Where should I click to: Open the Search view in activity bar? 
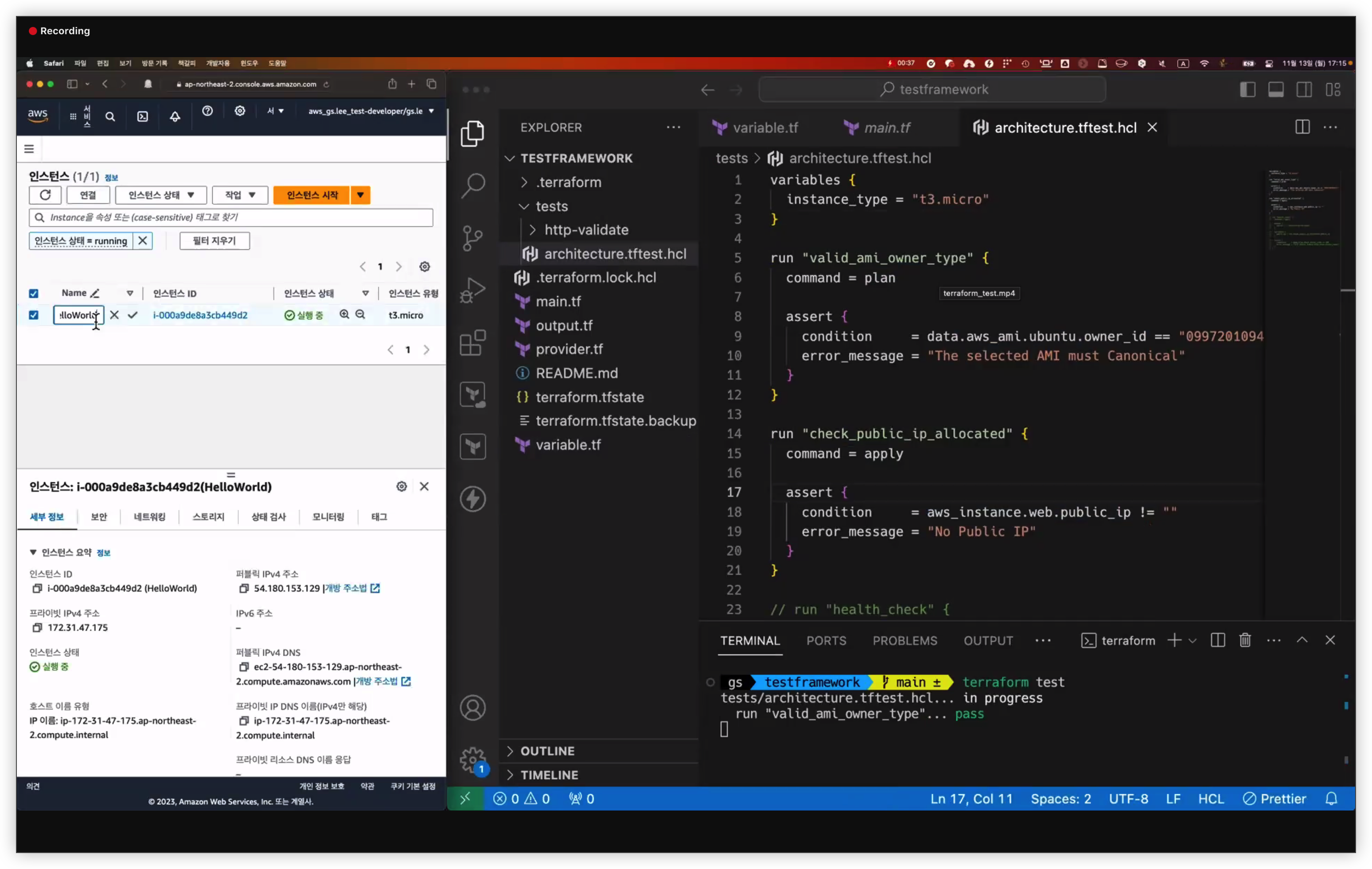(x=472, y=185)
